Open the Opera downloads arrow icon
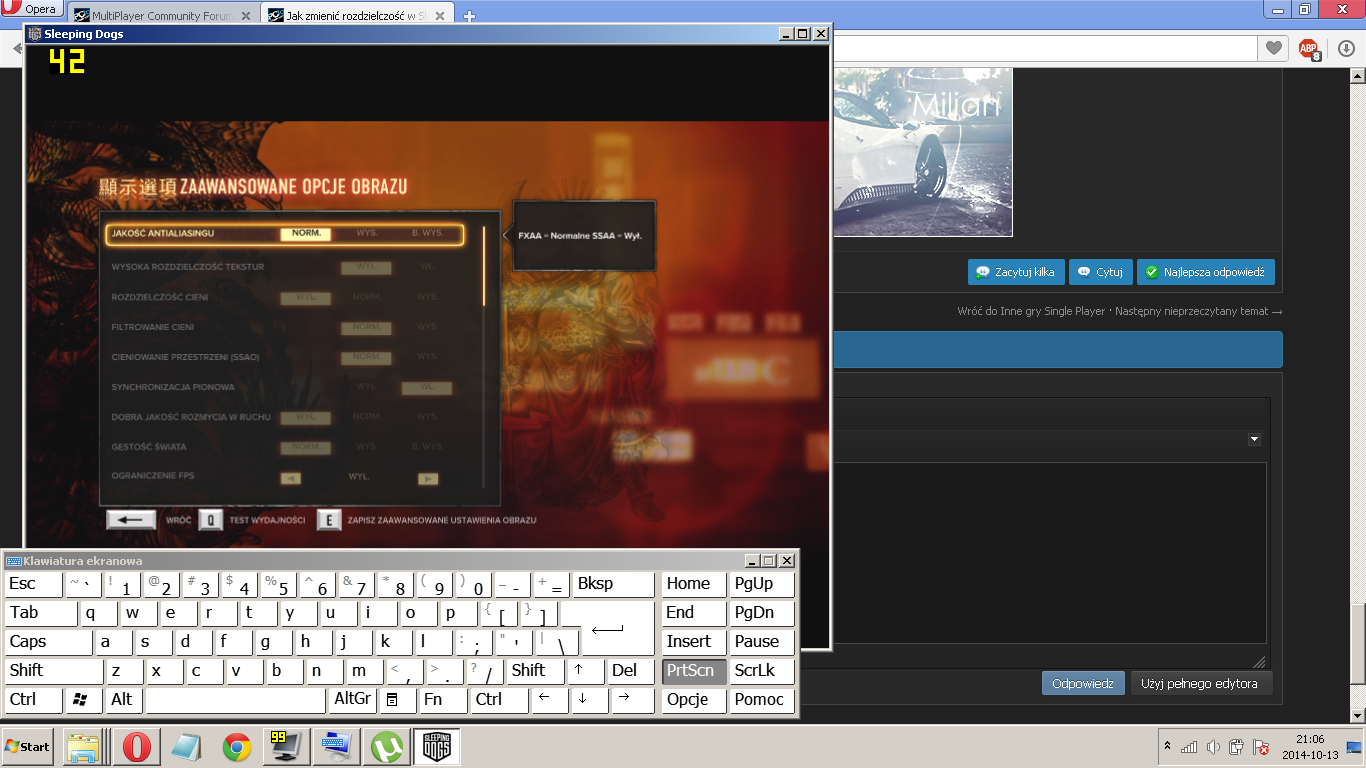This screenshot has height=768, width=1366. tap(1346, 48)
